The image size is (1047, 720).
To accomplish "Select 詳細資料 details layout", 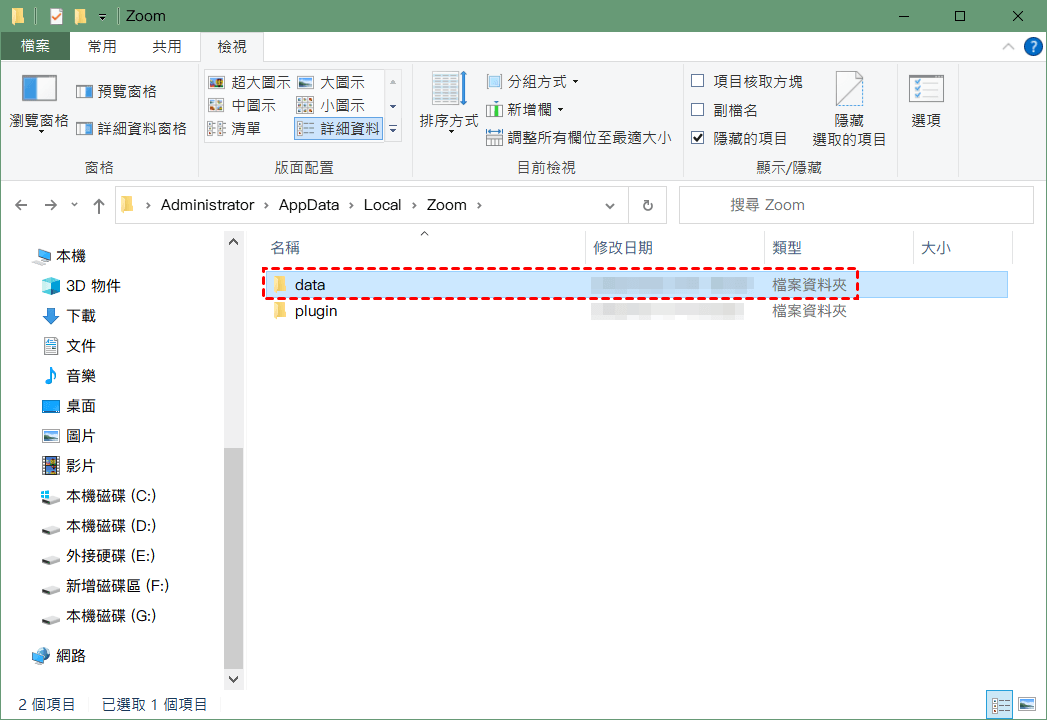I will click(x=339, y=128).
